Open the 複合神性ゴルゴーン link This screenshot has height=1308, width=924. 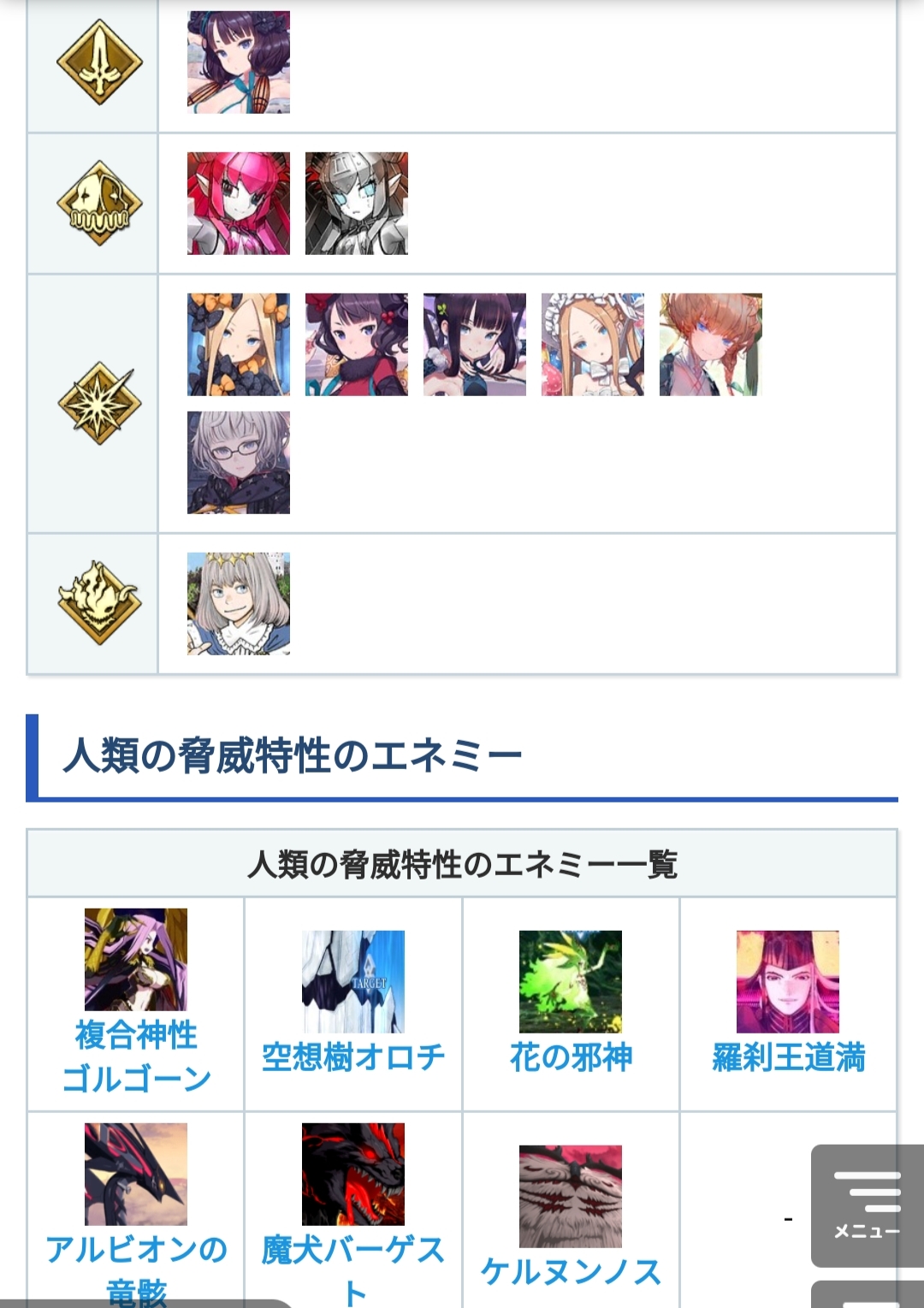(x=136, y=1056)
